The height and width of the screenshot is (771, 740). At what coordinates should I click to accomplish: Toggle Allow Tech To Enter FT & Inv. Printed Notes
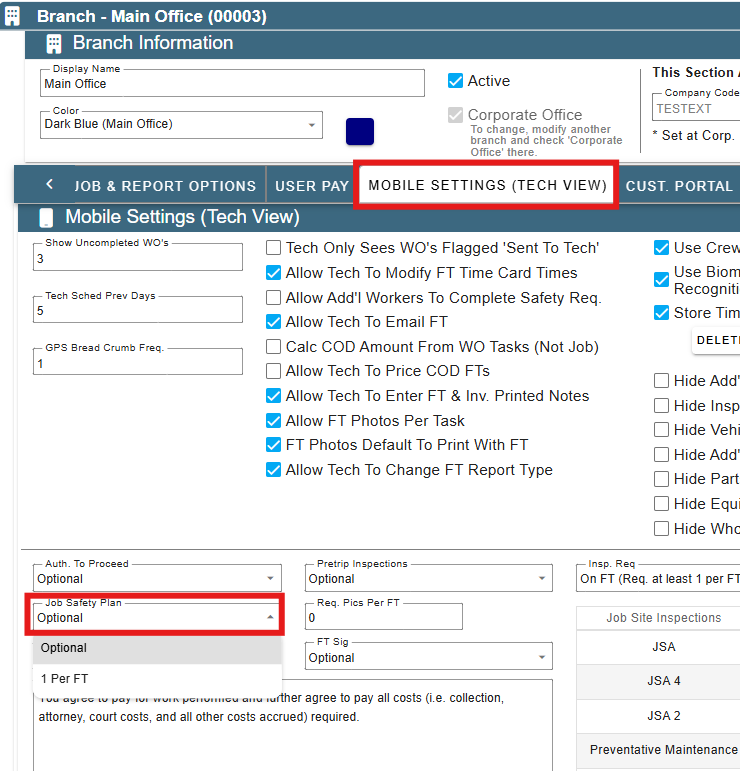point(273,396)
